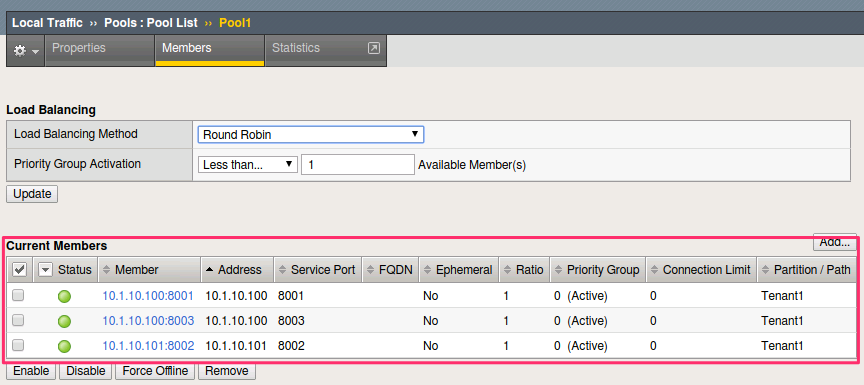
Task: Check the box for member 10.1.10.100:8001
Action: (18, 296)
